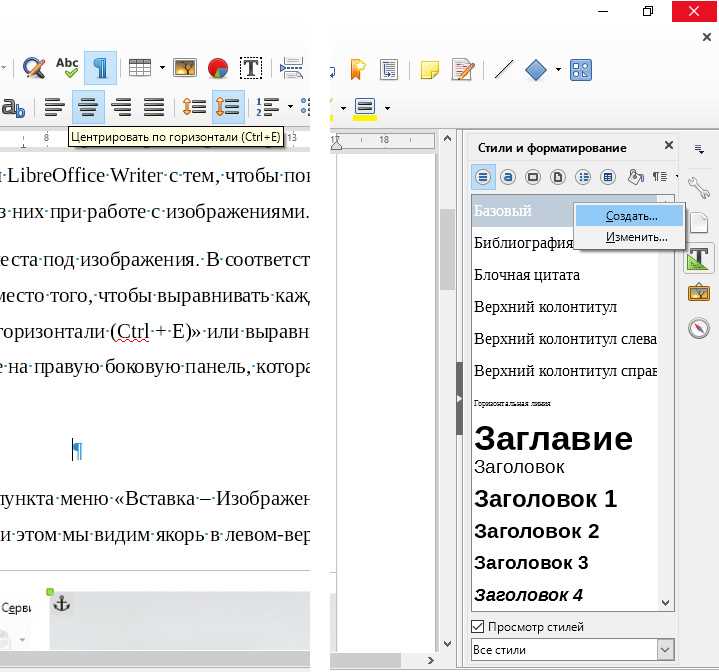Show List Styles in the styles panel

tap(583, 177)
